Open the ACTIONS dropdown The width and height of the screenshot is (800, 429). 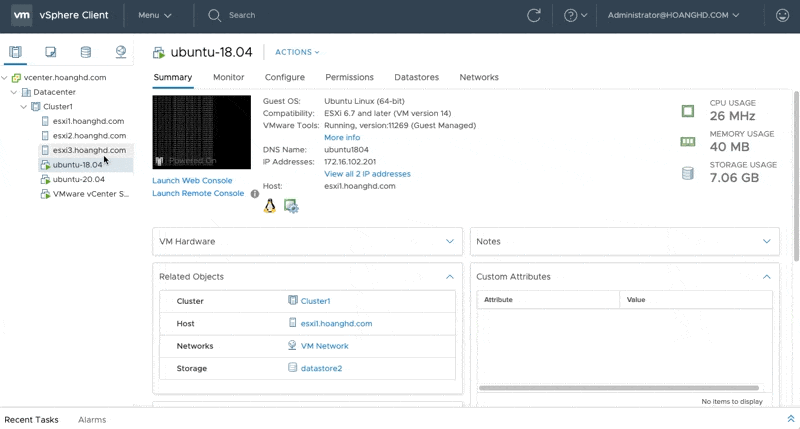(x=297, y=52)
